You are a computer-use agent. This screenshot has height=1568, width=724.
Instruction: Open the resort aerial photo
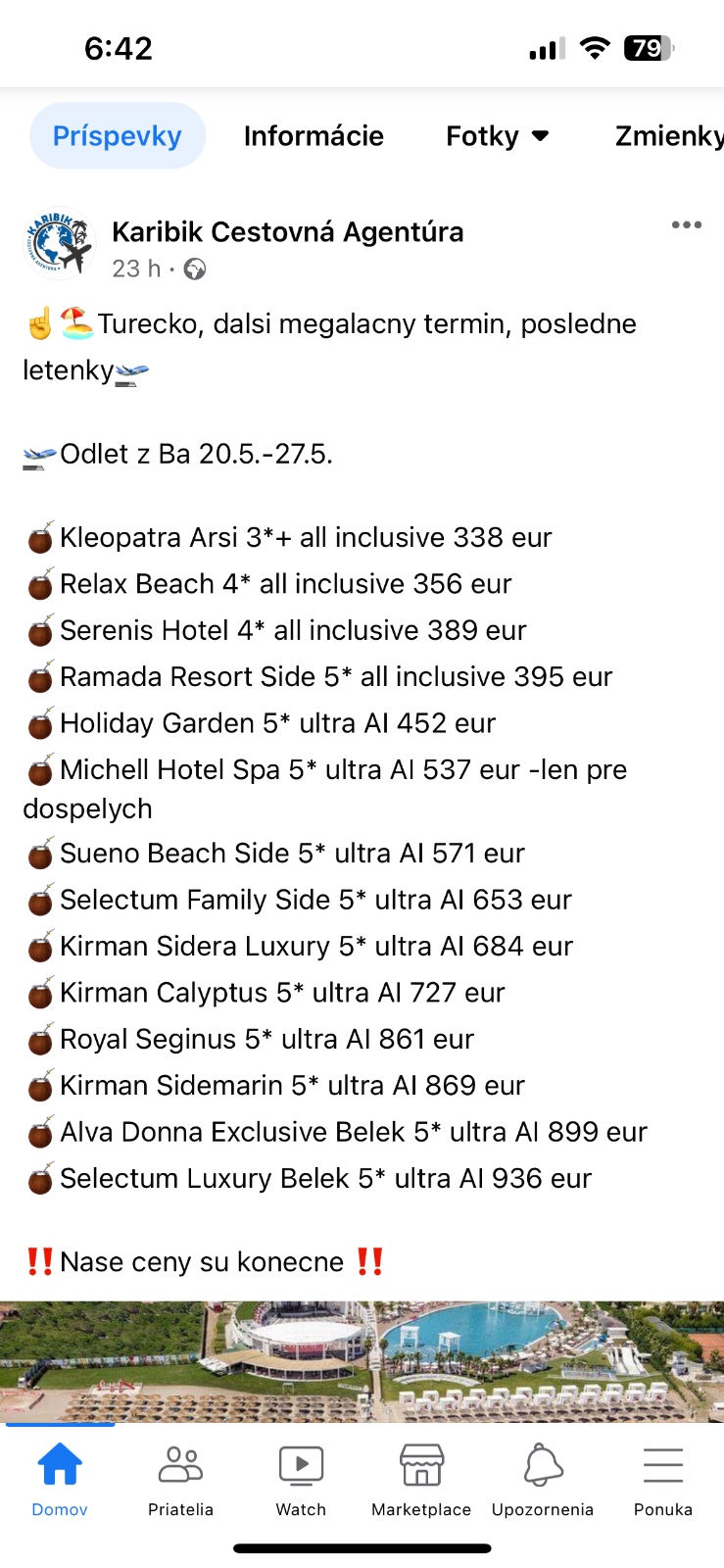362,1360
